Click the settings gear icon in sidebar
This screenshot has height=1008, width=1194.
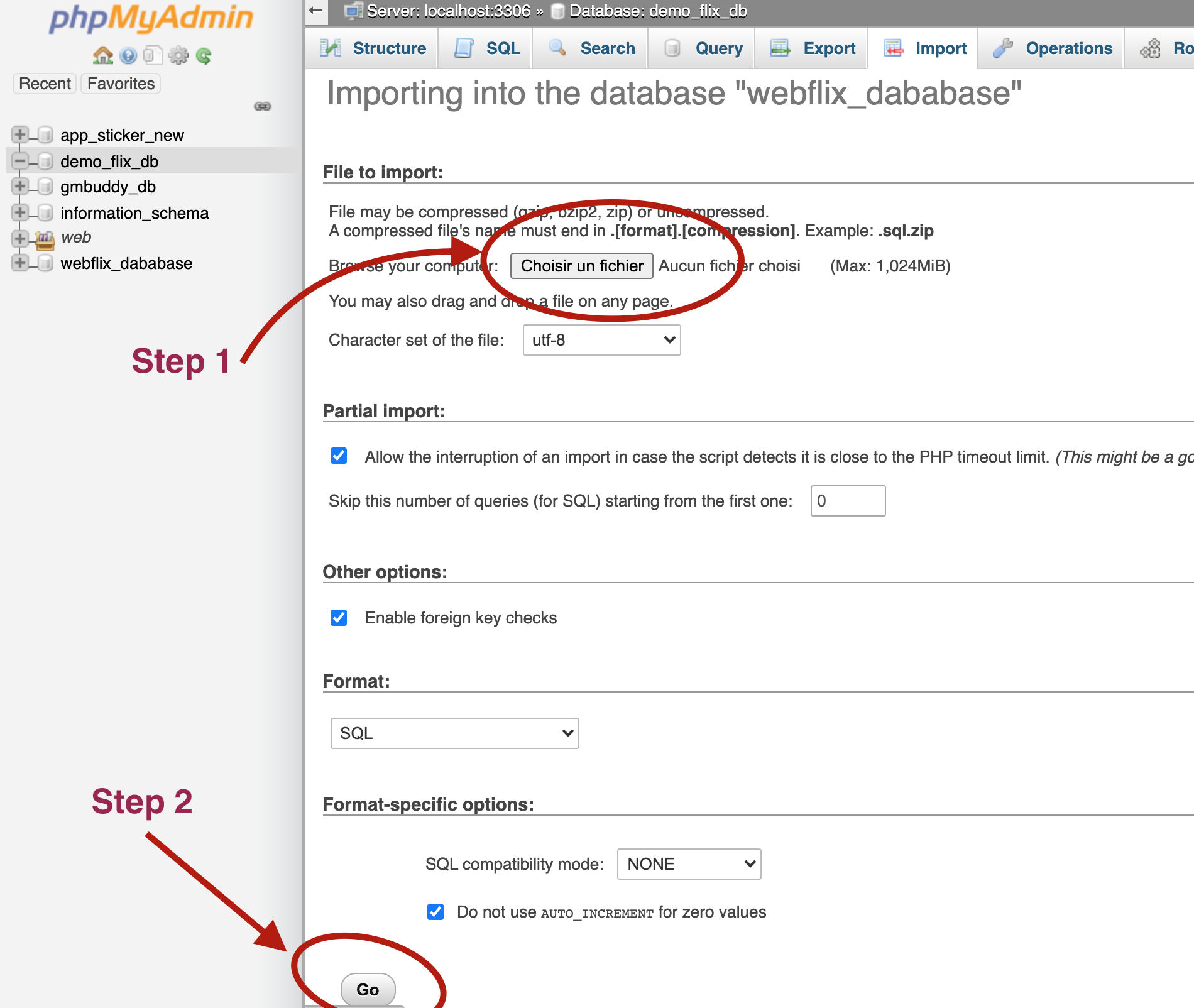pyautogui.click(x=178, y=56)
